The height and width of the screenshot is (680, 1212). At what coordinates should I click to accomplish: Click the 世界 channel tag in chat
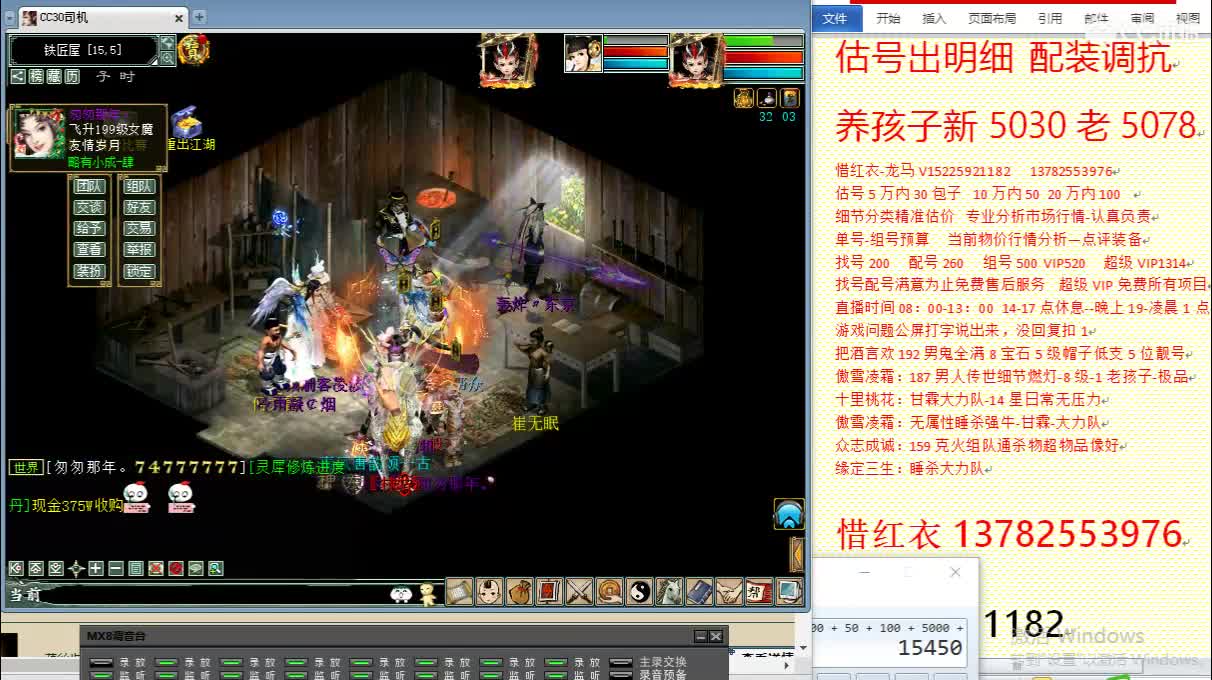coord(26,467)
